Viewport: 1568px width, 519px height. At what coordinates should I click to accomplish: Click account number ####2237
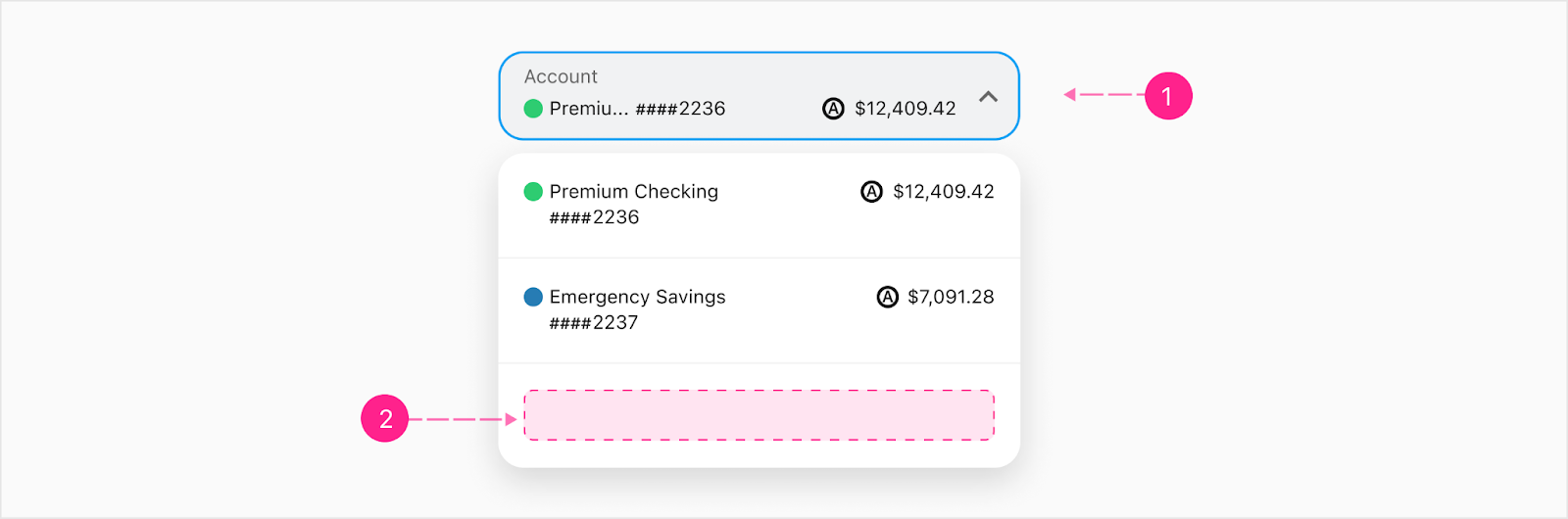pos(594,322)
